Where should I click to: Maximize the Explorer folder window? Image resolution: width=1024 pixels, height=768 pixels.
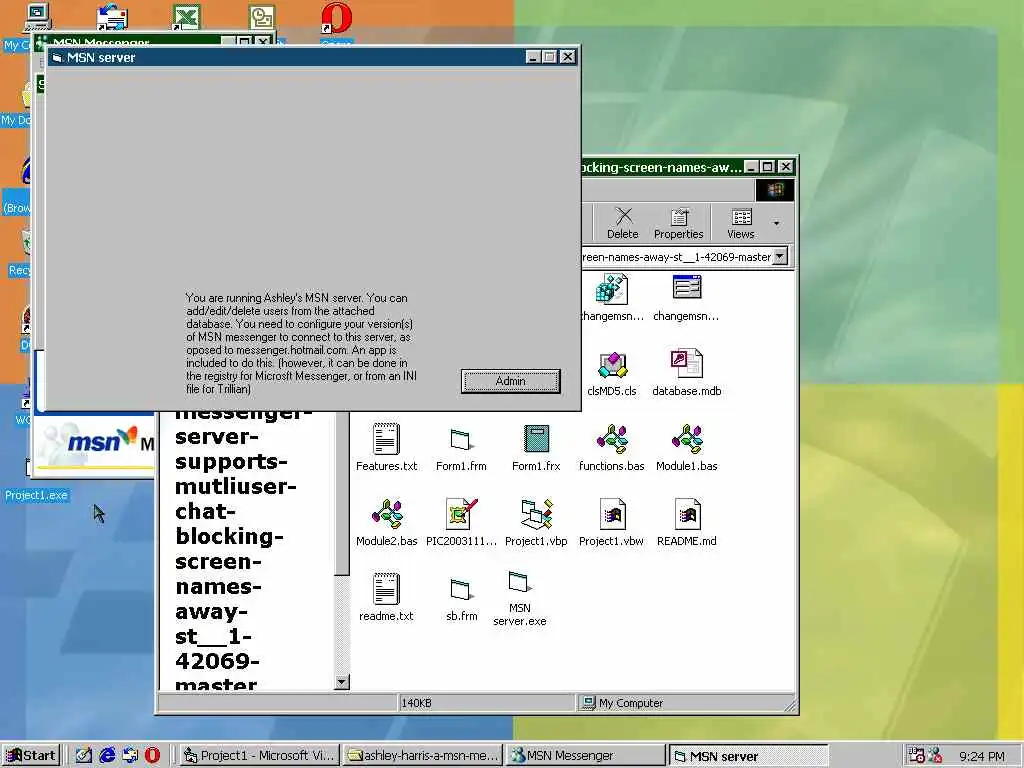768,167
